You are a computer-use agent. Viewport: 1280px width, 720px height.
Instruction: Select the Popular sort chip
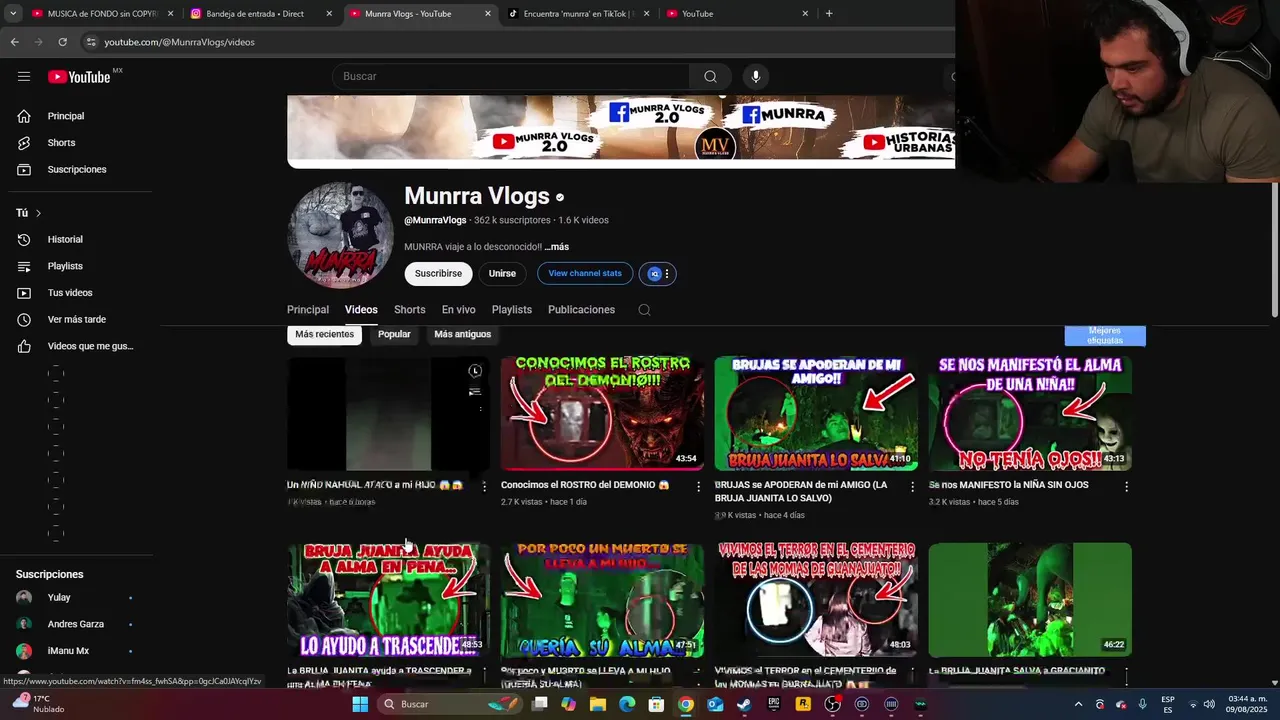394,334
